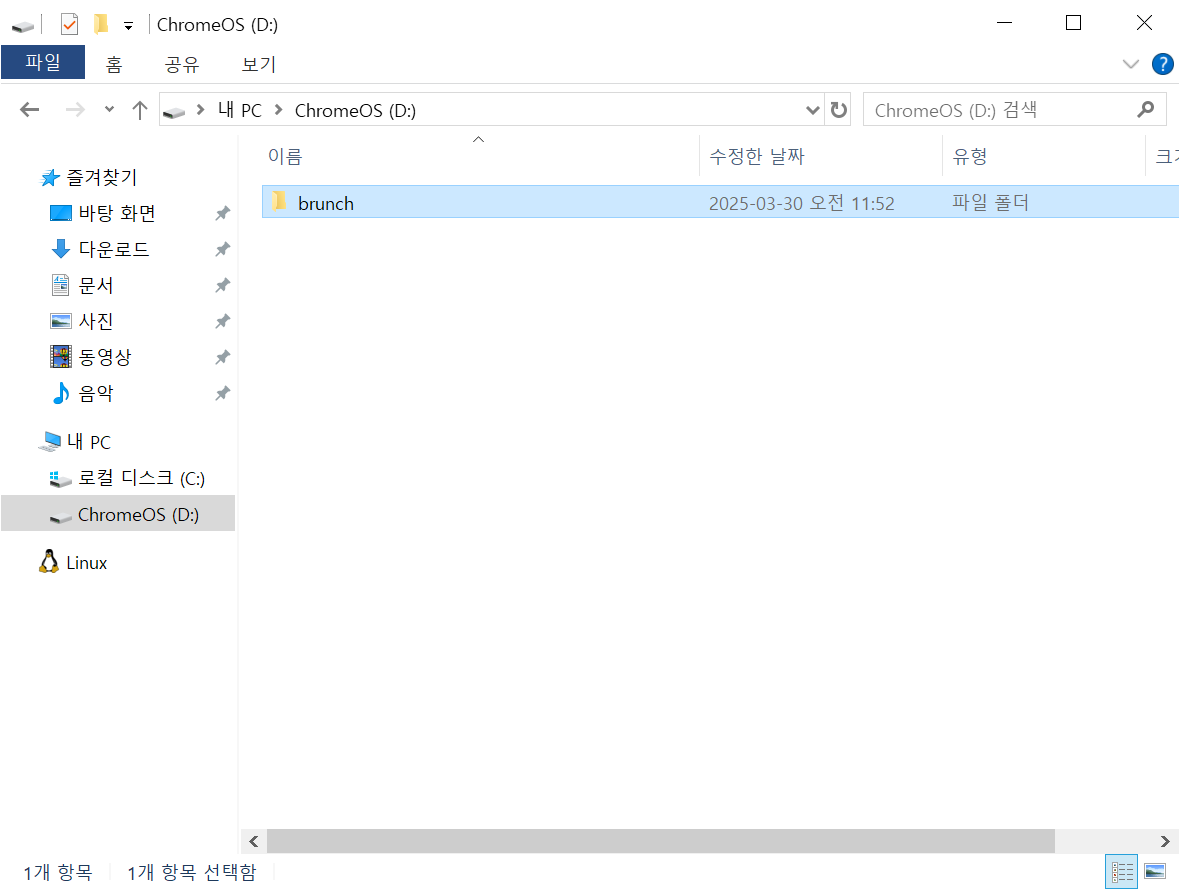Click the pin icon beside 바탕 화면

click(x=222, y=214)
